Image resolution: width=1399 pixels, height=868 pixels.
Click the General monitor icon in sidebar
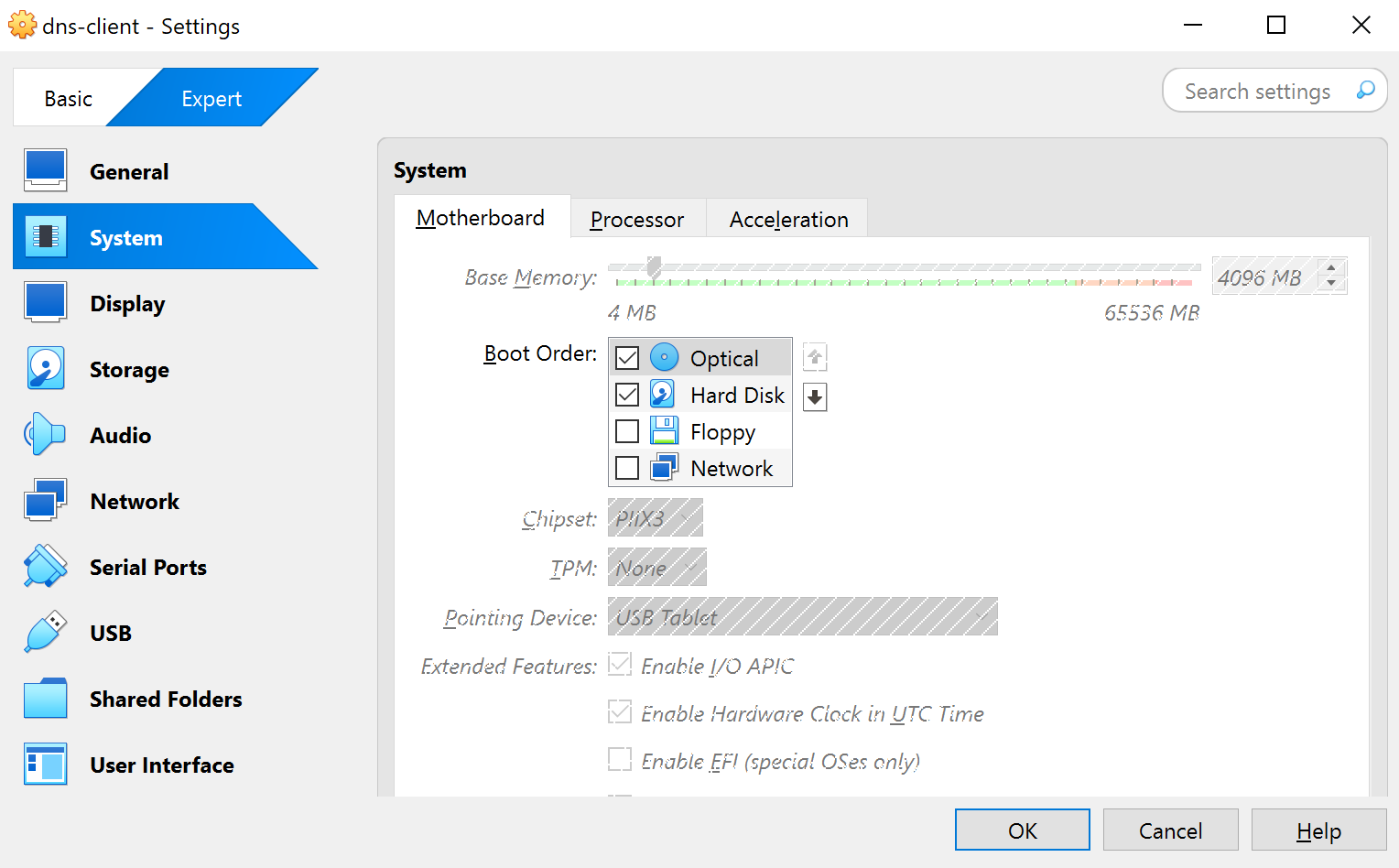tap(46, 171)
